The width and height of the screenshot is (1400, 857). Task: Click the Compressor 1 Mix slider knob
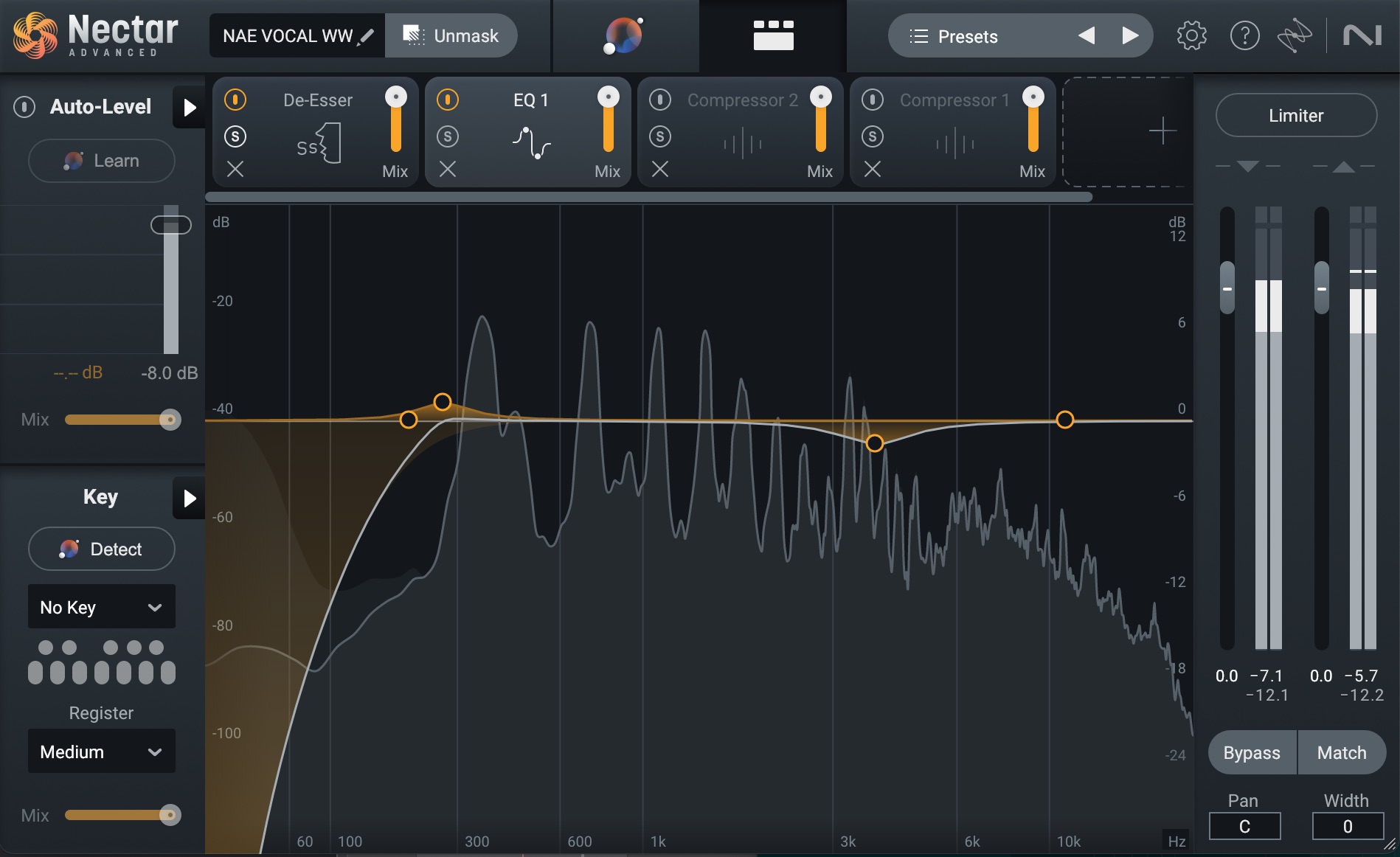pyautogui.click(x=1033, y=97)
